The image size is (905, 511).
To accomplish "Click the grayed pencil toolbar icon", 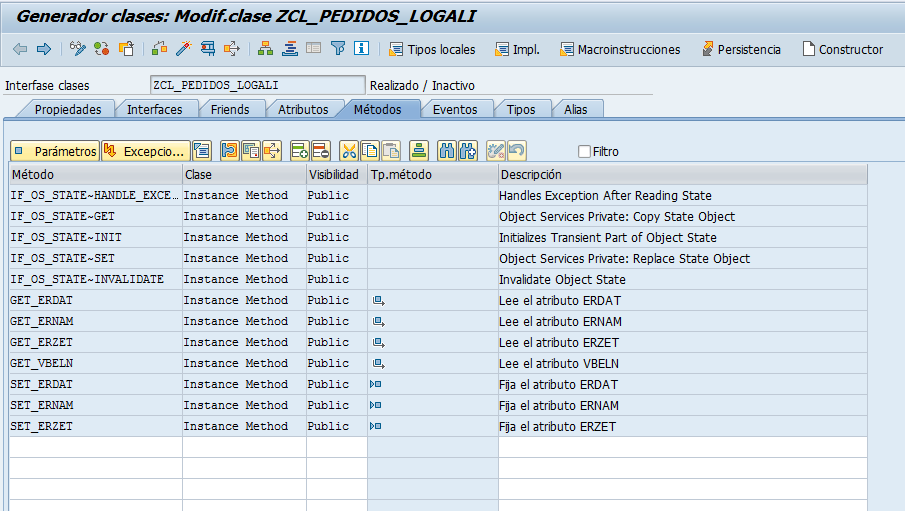I will click(x=496, y=151).
